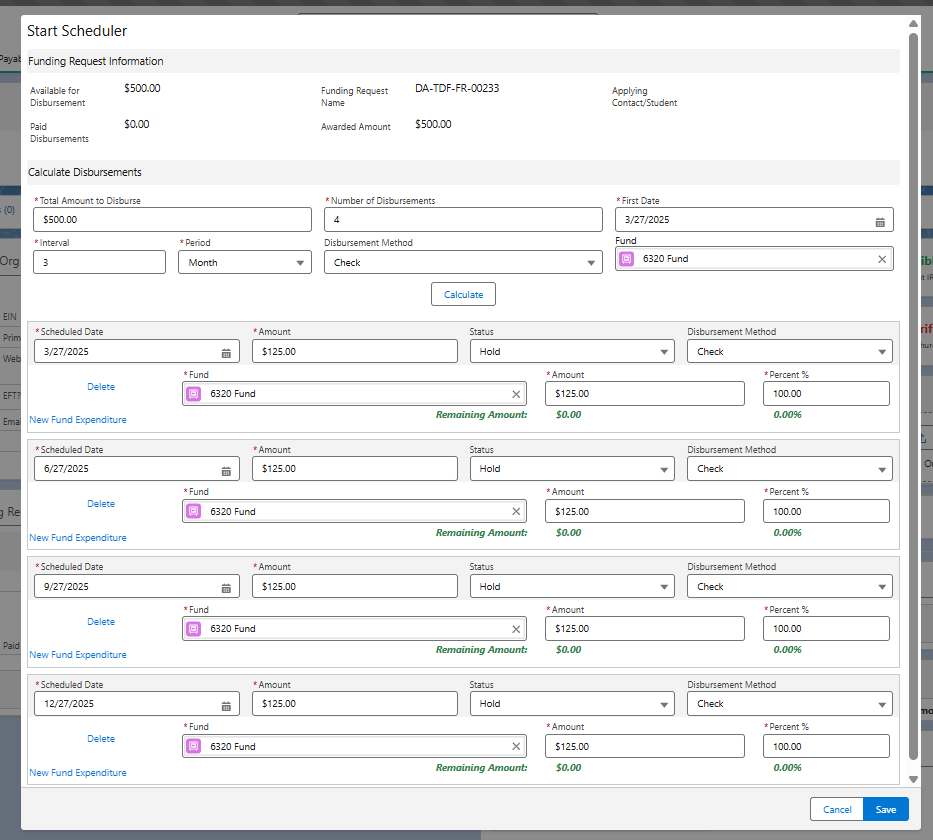The height and width of the screenshot is (840, 933).
Task: Click the Calculate button
Action: [x=463, y=294]
